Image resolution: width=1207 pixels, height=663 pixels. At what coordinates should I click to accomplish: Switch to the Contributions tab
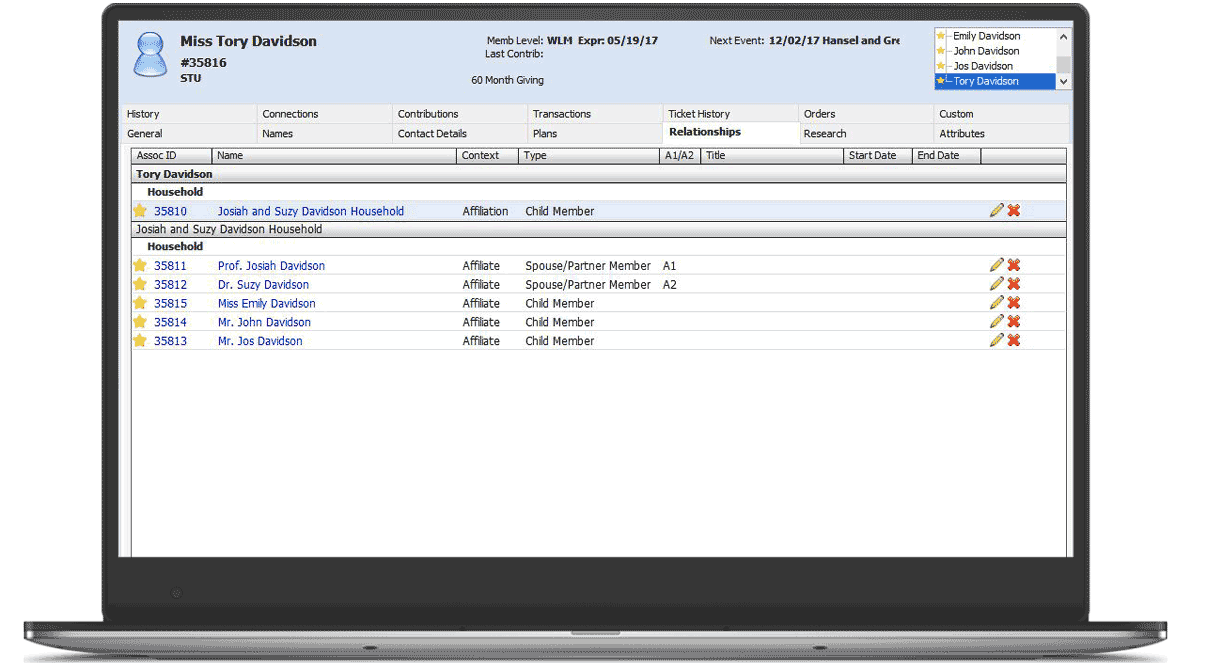tap(428, 114)
